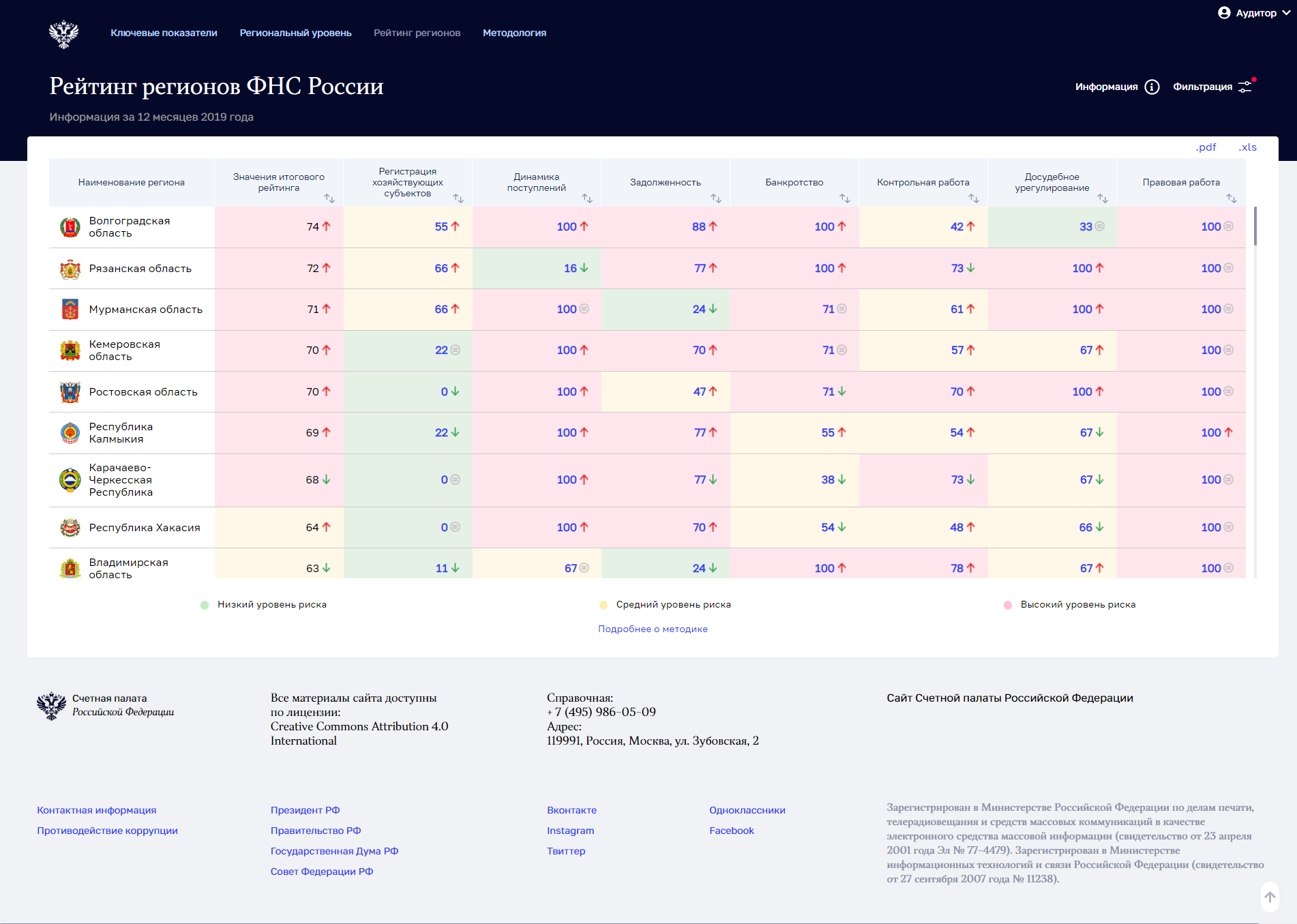This screenshot has width=1297, height=924.
Task: Open Противодействие коррупции footer link
Action: (107, 831)
